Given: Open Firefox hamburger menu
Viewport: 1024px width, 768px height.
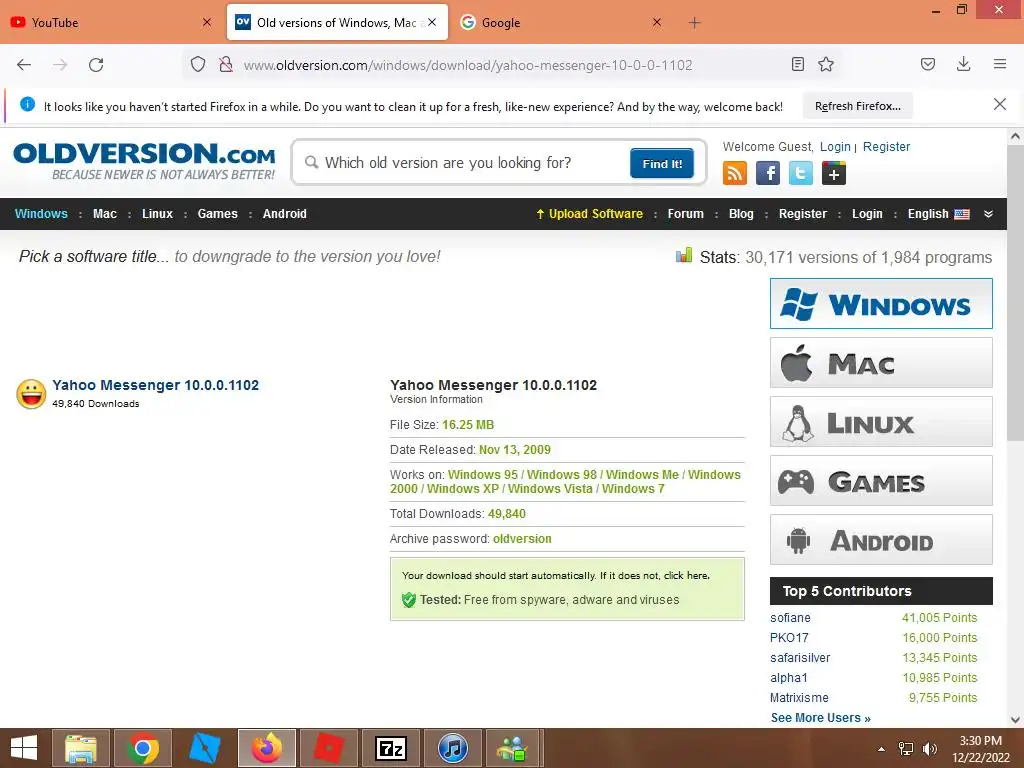Looking at the screenshot, I should (x=1000, y=64).
